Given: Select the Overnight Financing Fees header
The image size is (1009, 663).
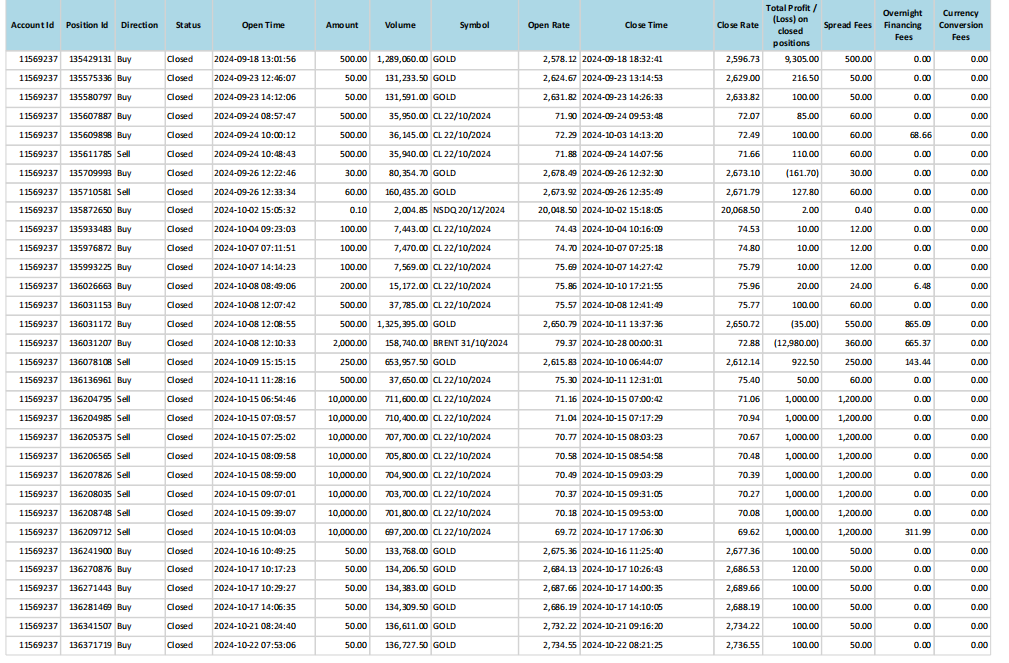Looking at the screenshot, I should [903, 25].
